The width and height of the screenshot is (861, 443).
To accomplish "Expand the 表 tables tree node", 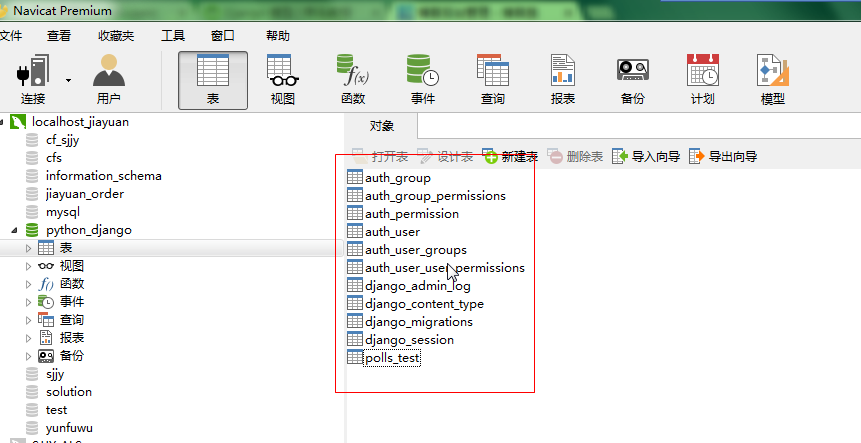I will click(x=29, y=248).
